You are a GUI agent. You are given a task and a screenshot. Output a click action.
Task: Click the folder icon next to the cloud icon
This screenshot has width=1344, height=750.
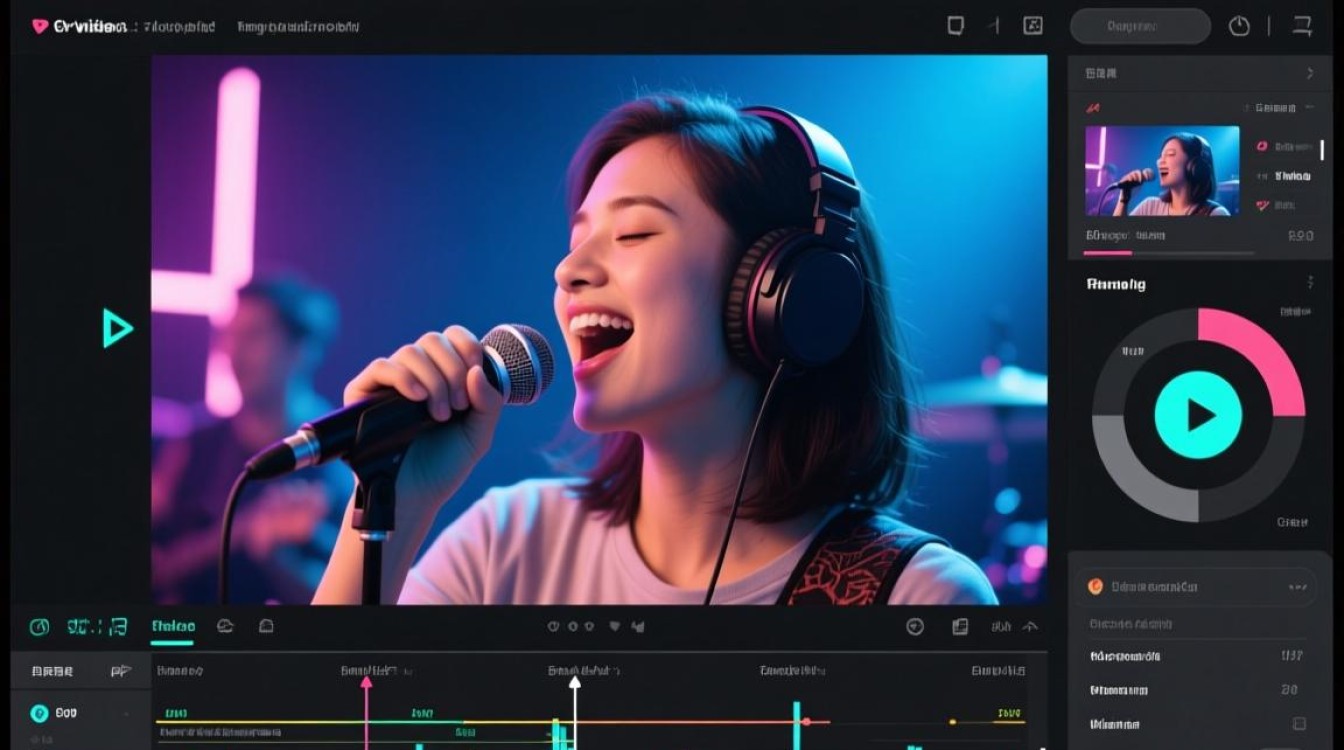(x=266, y=626)
